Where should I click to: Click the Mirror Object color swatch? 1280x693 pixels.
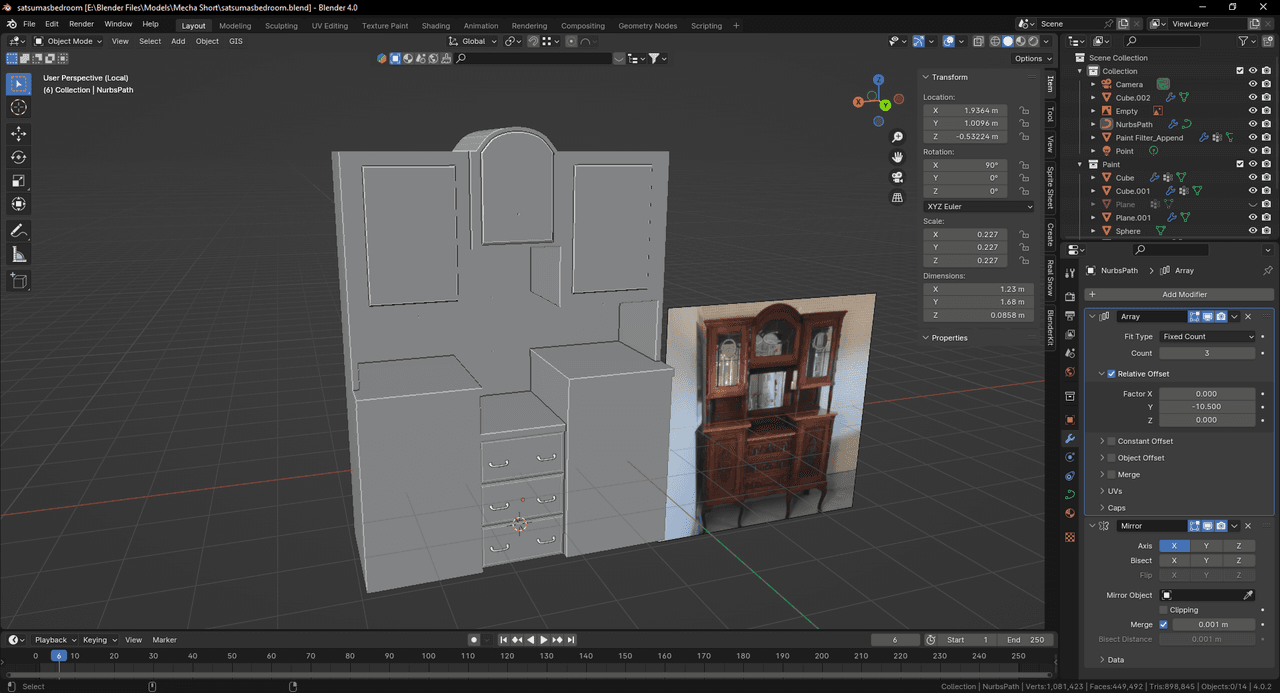[x=1167, y=595]
